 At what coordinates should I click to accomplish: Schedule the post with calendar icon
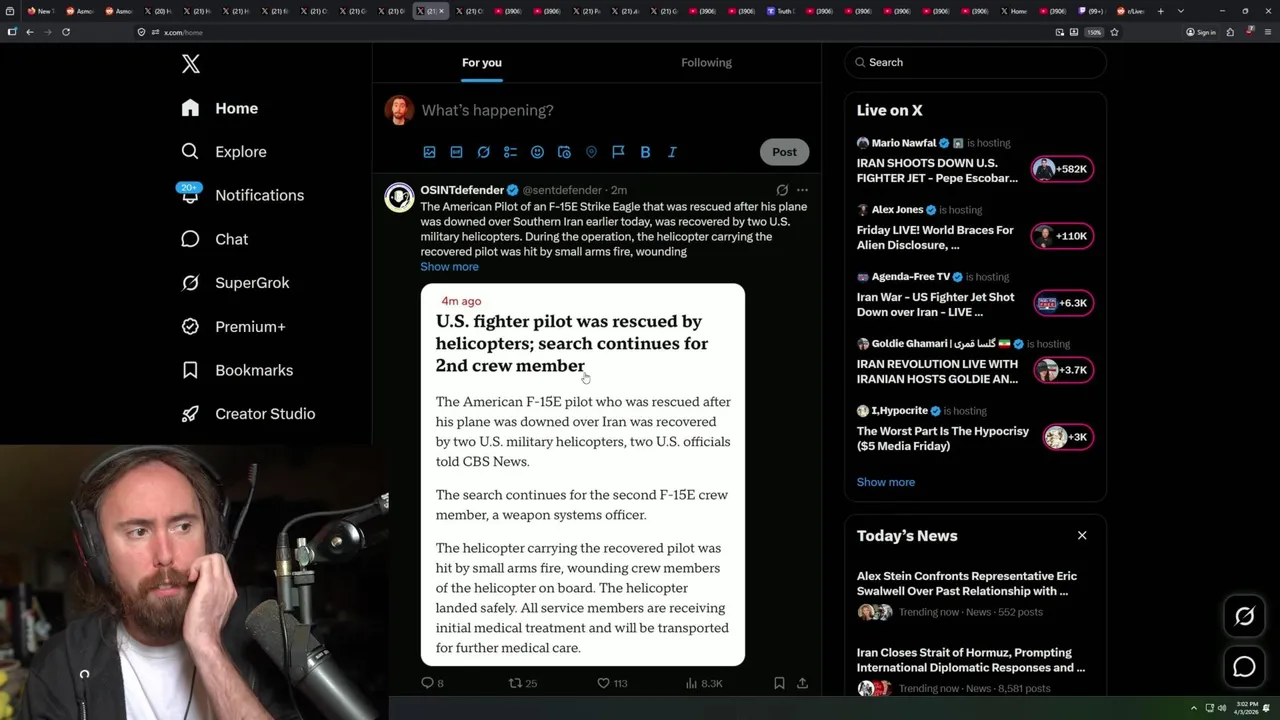(x=564, y=152)
